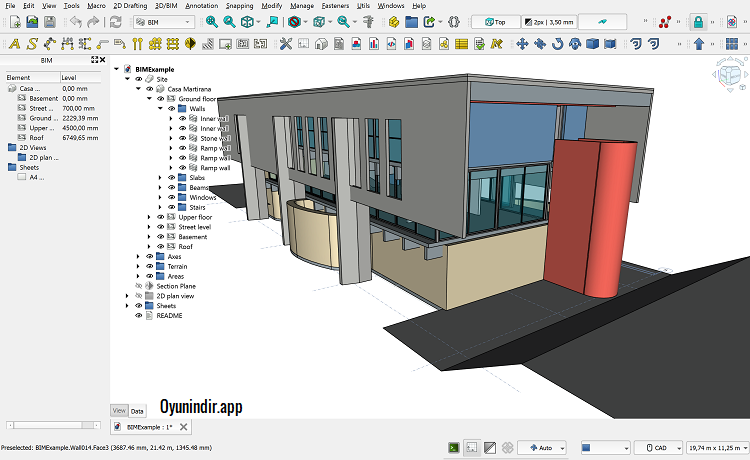Click the Fit selection zoom icon
The height and width of the screenshot is (460, 750).
coord(230,22)
